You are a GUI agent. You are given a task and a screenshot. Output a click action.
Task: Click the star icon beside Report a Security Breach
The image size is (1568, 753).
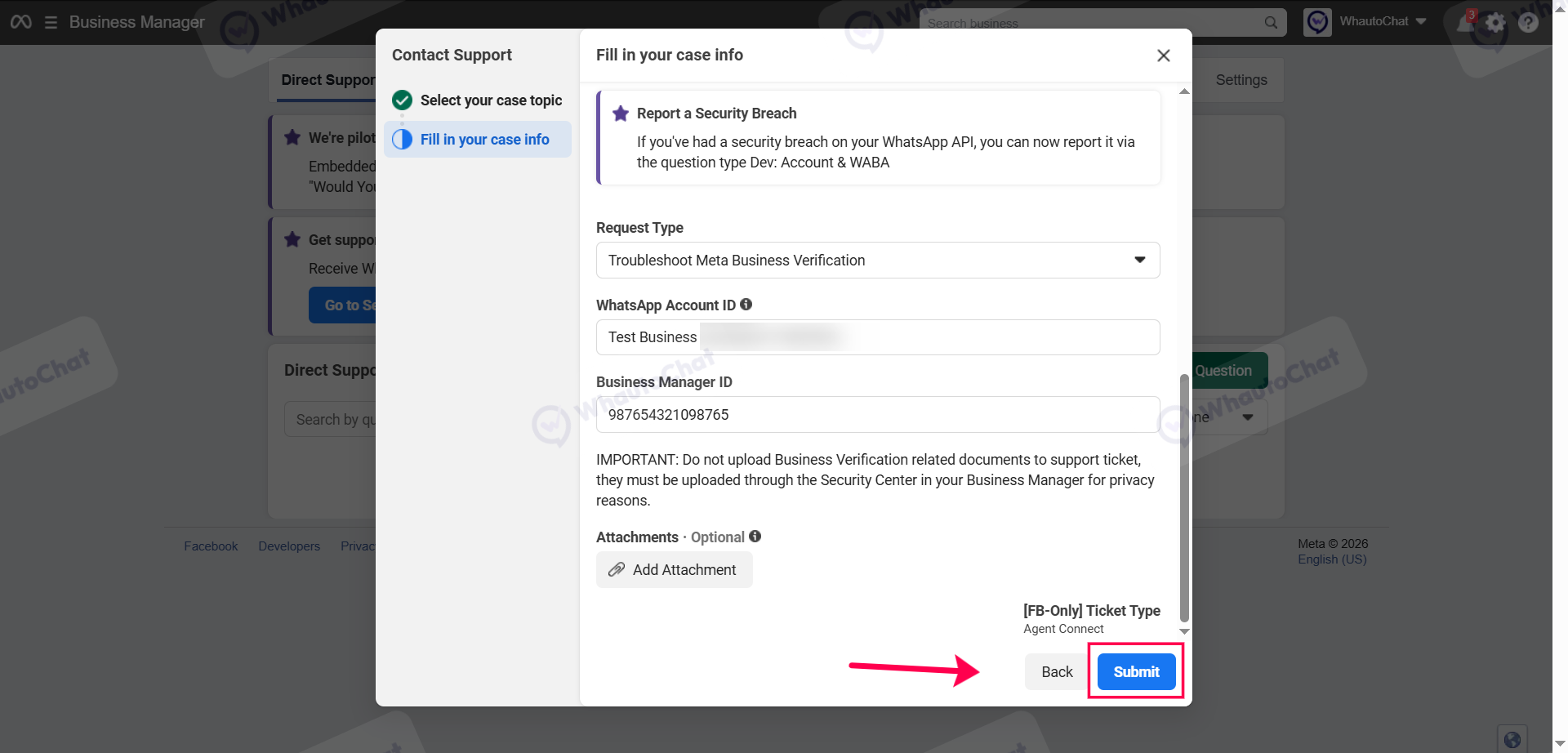point(621,114)
